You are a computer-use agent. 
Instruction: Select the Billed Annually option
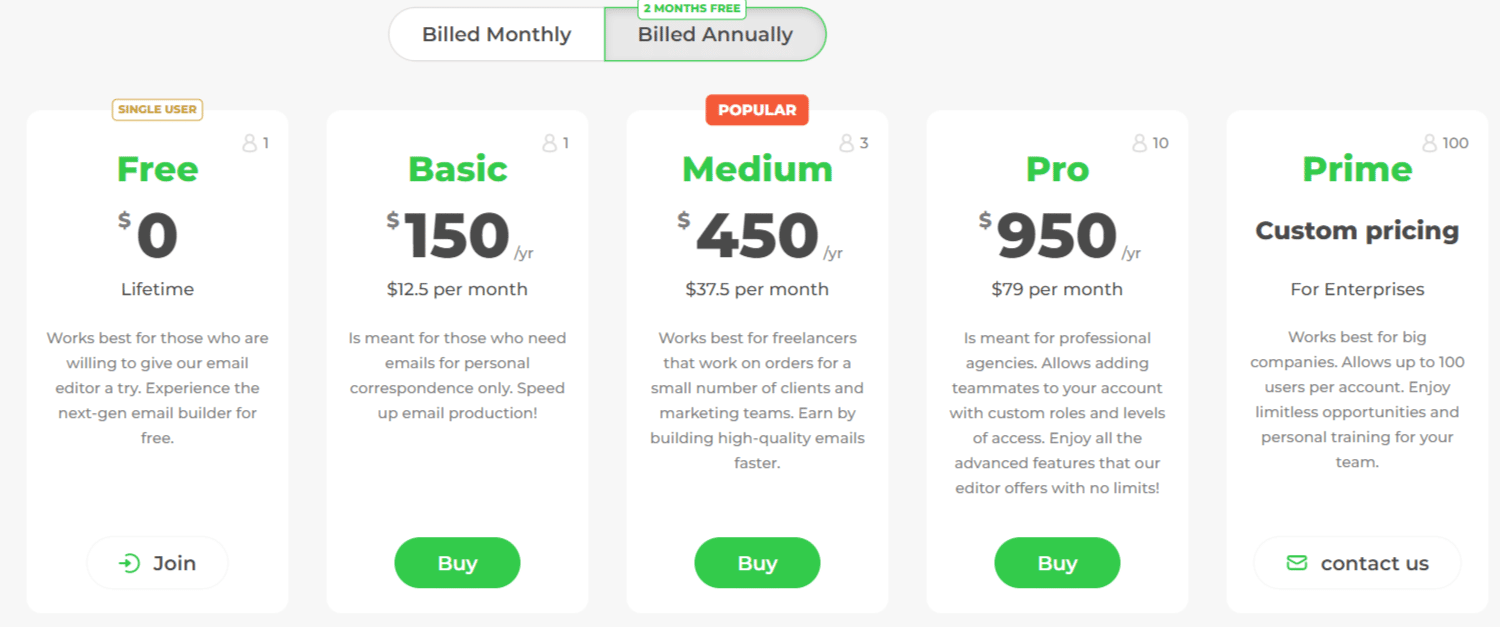(715, 35)
